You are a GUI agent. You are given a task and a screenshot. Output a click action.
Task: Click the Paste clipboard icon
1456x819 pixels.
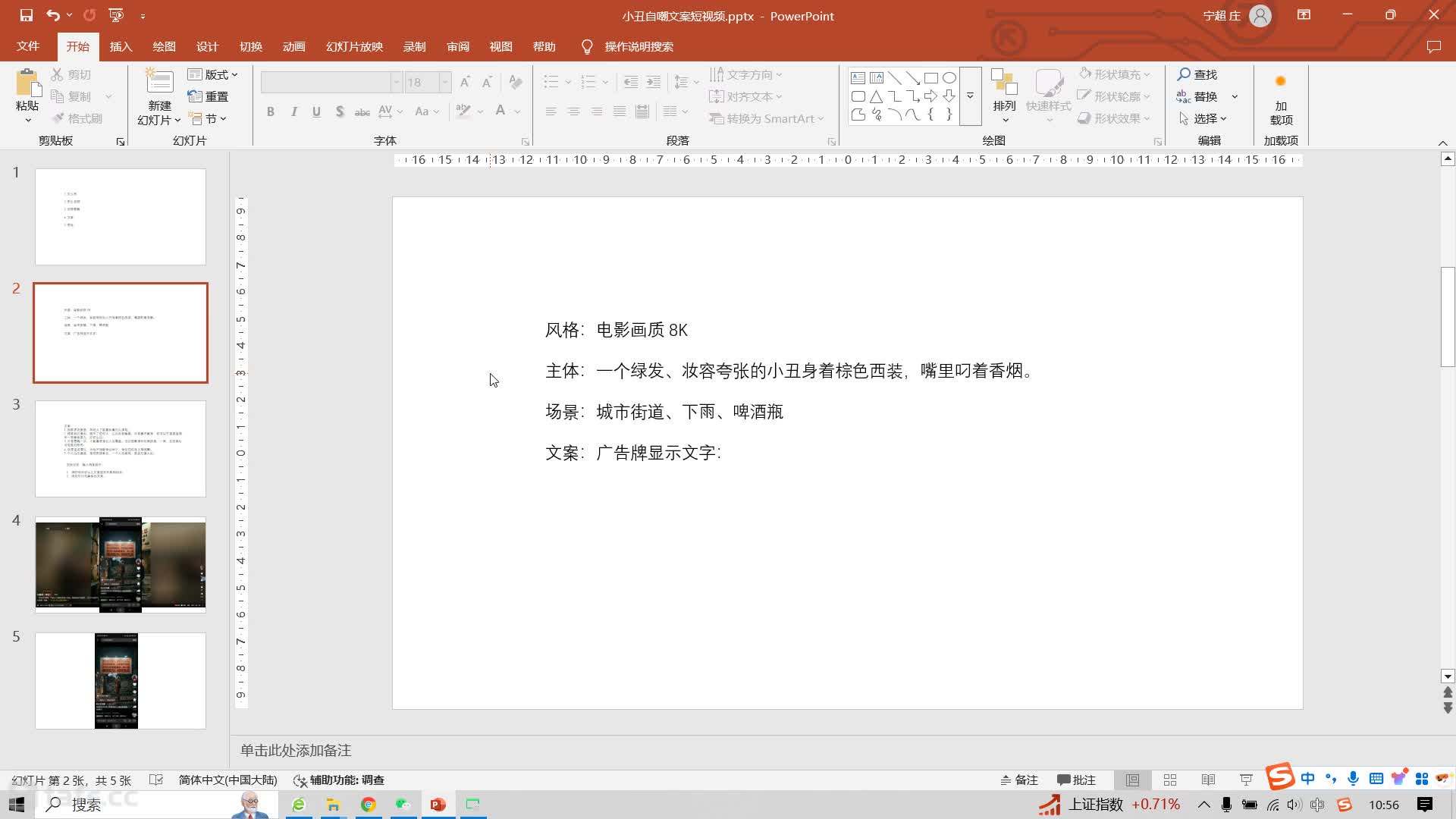coord(27,83)
